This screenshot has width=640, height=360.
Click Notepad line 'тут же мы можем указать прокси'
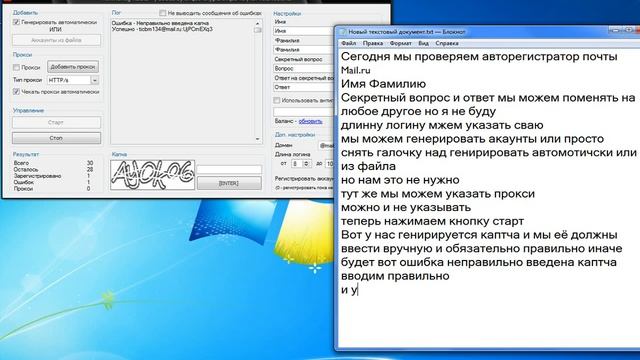pos(438,194)
